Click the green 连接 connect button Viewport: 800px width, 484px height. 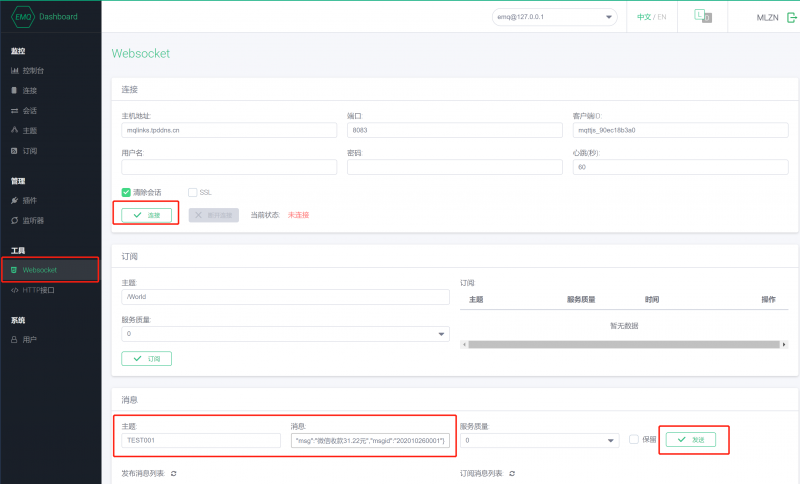tap(147, 215)
